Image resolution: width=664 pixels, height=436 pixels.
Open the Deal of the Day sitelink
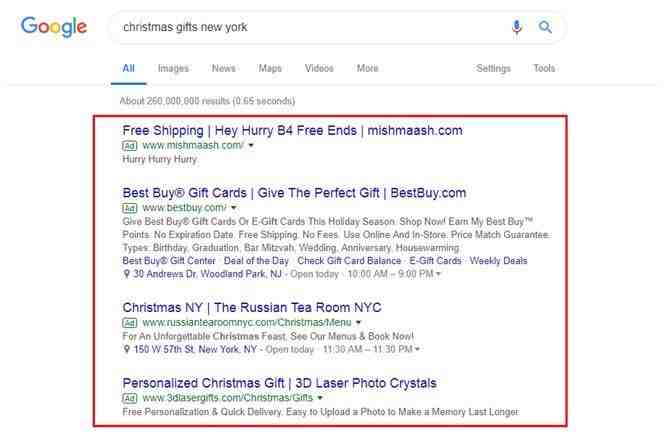(x=256, y=261)
